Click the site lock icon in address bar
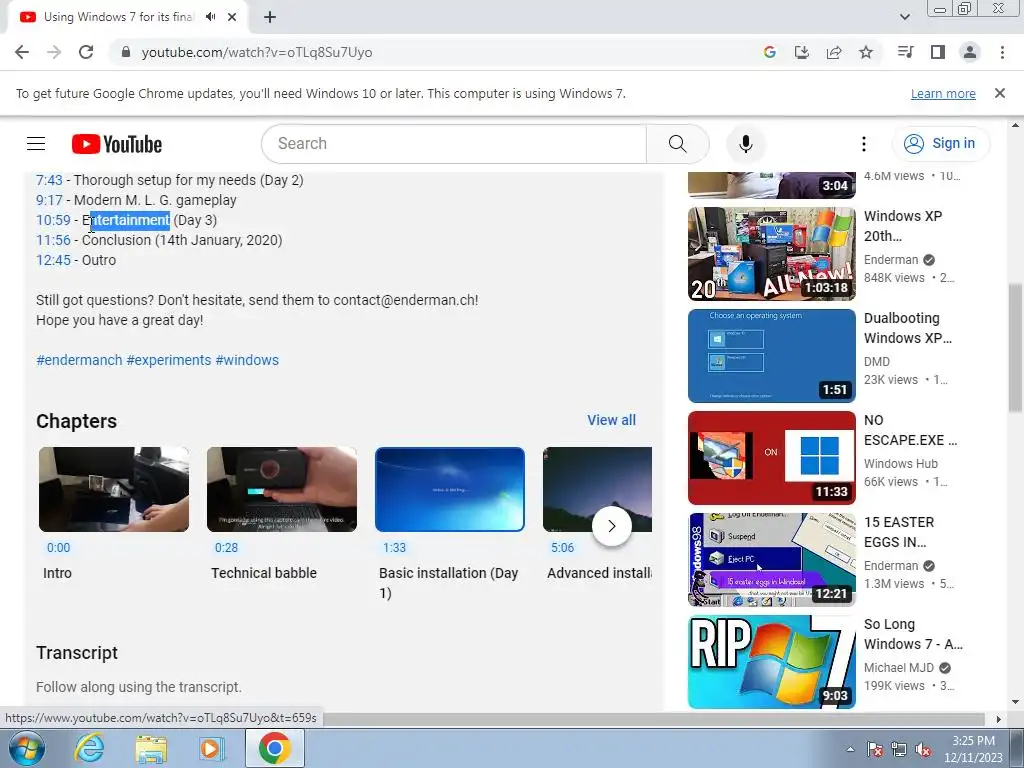Image resolution: width=1024 pixels, height=768 pixels. coord(126,52)
